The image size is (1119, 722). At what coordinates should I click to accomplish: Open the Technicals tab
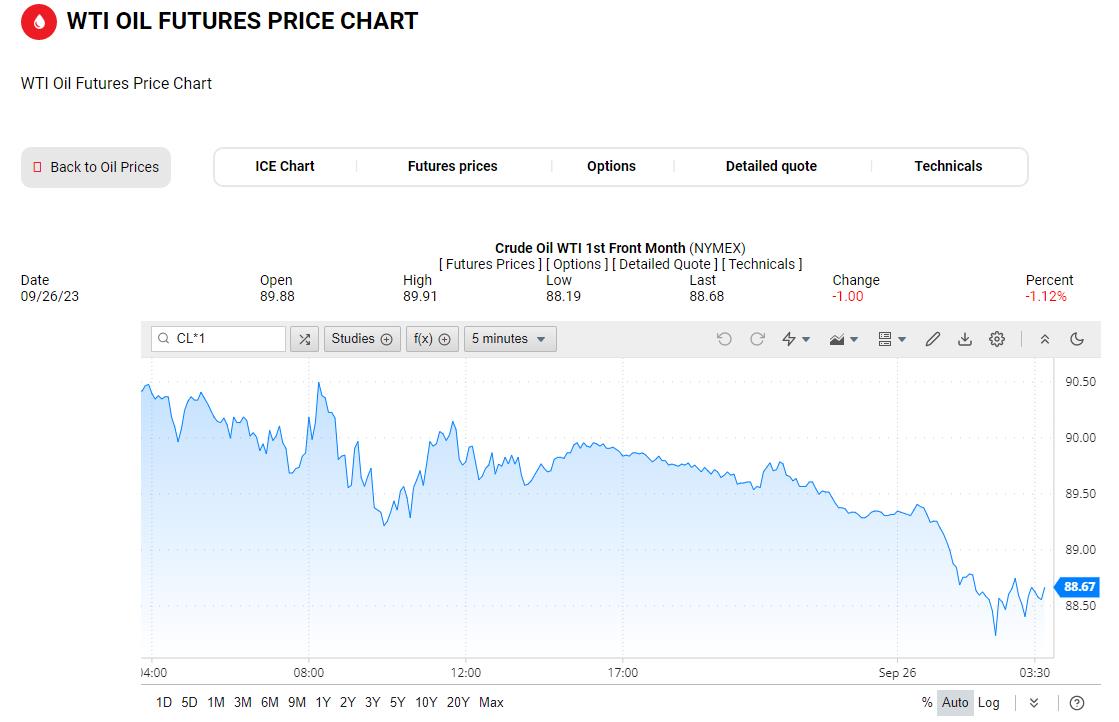(x=948, y=167)
